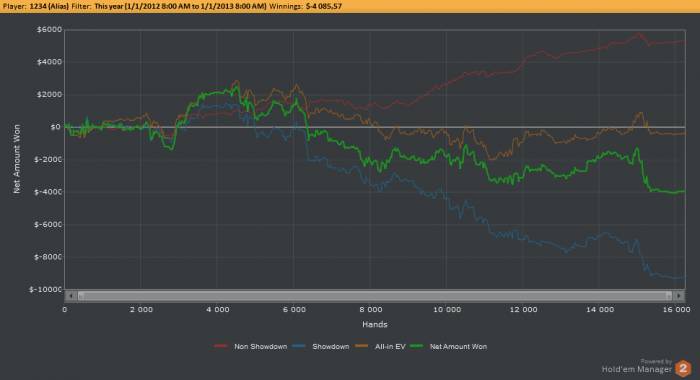Click the Winnings value '$-4 085,57'
This screenshot has height=380, width=700.
(x=324, y=6)
